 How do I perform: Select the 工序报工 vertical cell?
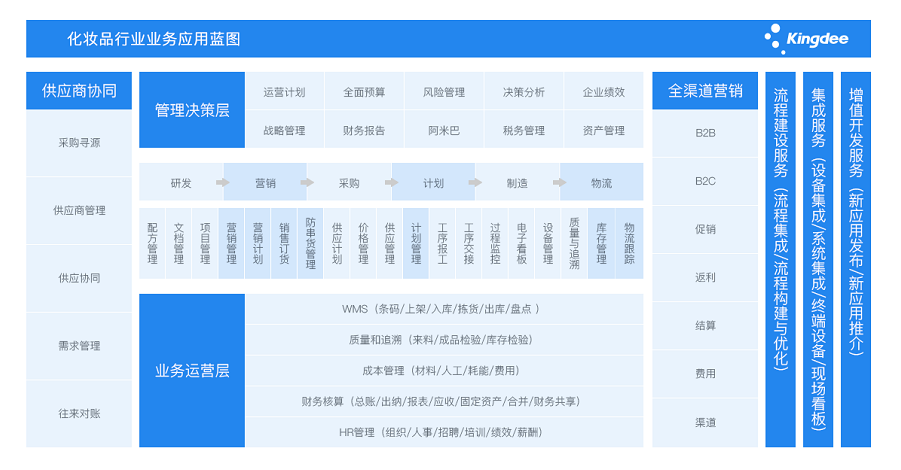pyautogui.click(x=442, y=244)
